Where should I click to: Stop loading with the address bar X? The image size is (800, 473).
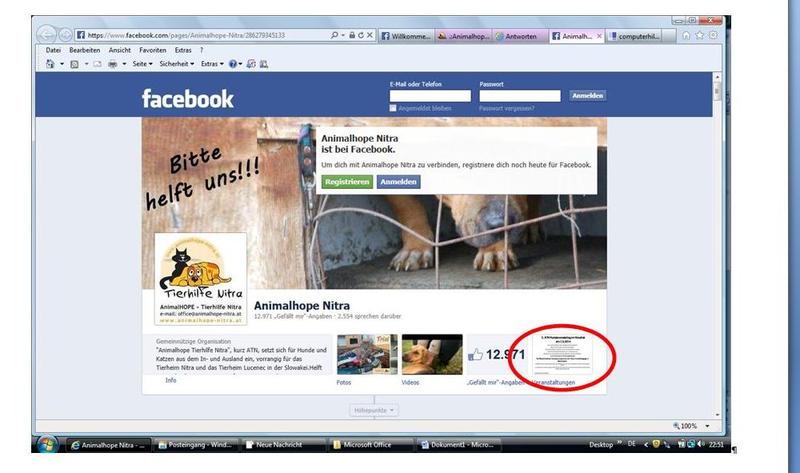pyautogui.click(x=370, y=35)
